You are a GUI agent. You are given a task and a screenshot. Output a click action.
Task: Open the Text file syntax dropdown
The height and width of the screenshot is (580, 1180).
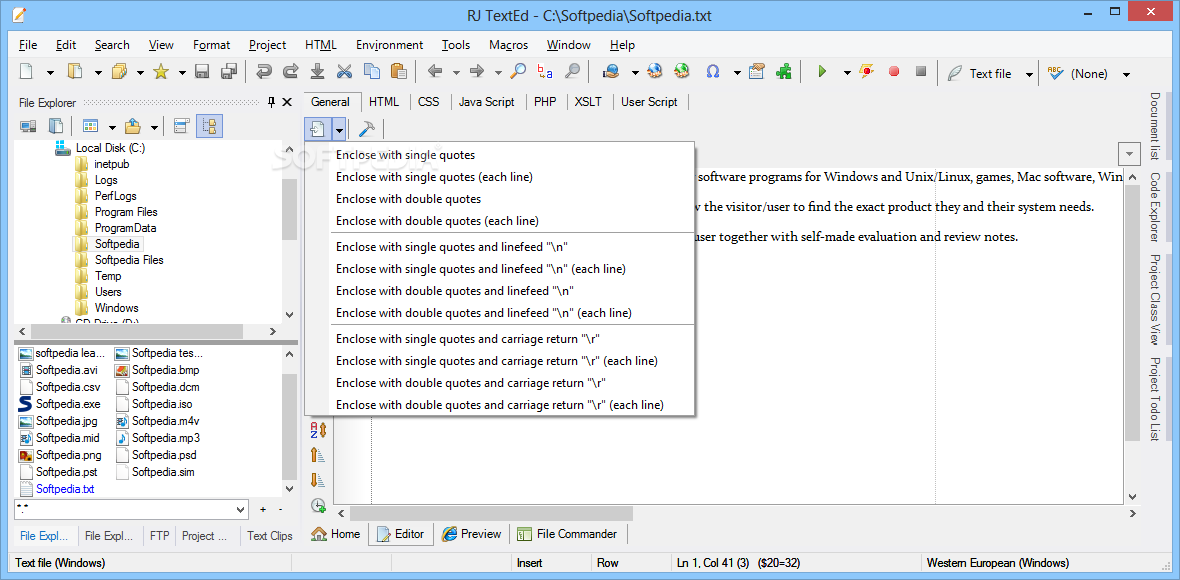[1029, 74]
